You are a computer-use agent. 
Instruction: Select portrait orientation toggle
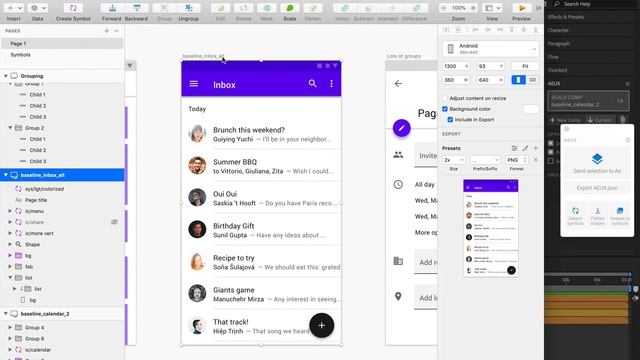[x=518, y=80]
